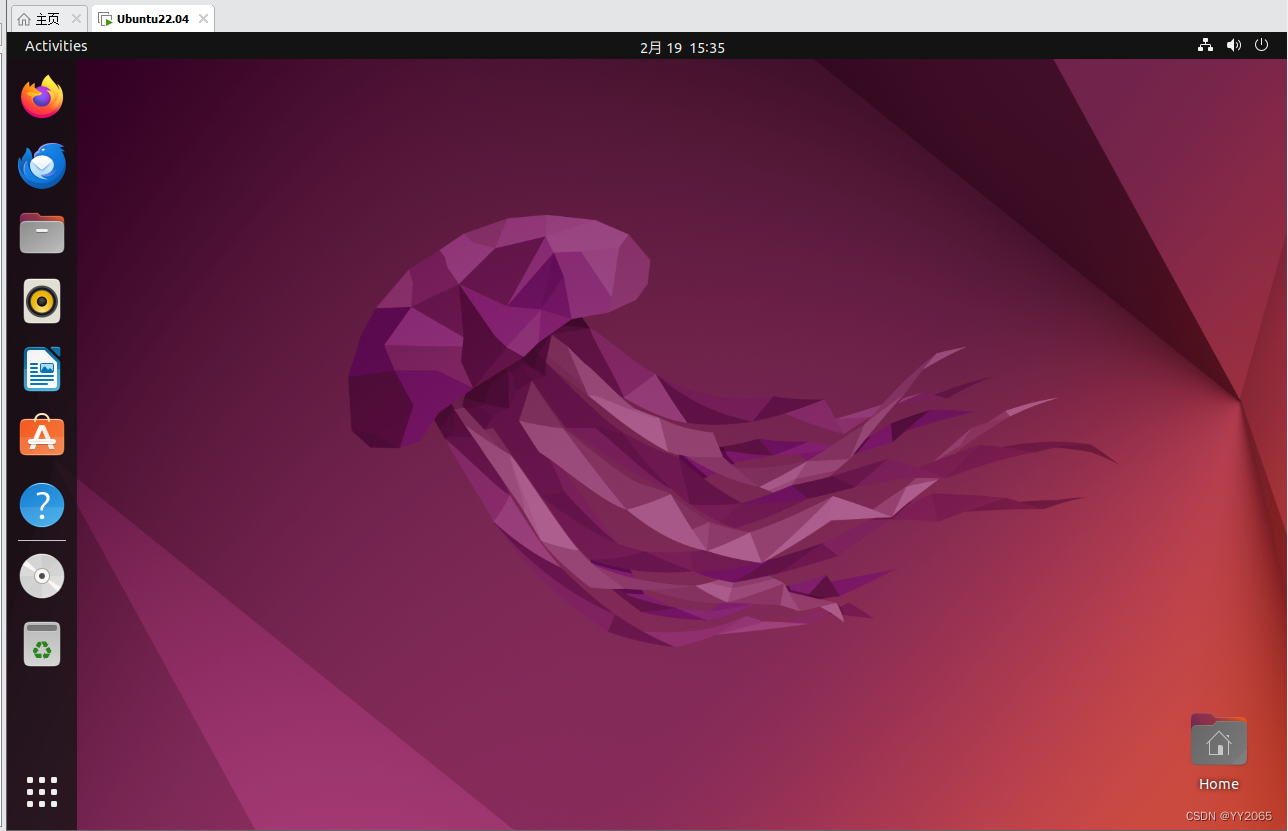Viewport: 1288px width, 831px height.
Task: Close the 主页 tab
Action: pyautogui.click(x=76, y=19)
